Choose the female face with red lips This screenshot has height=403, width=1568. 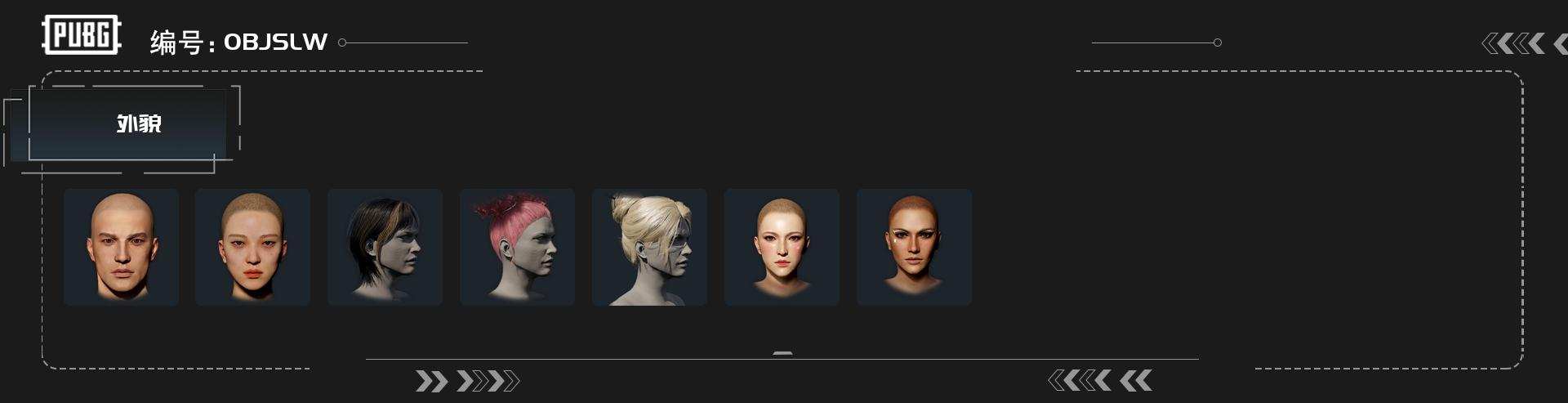252,248
